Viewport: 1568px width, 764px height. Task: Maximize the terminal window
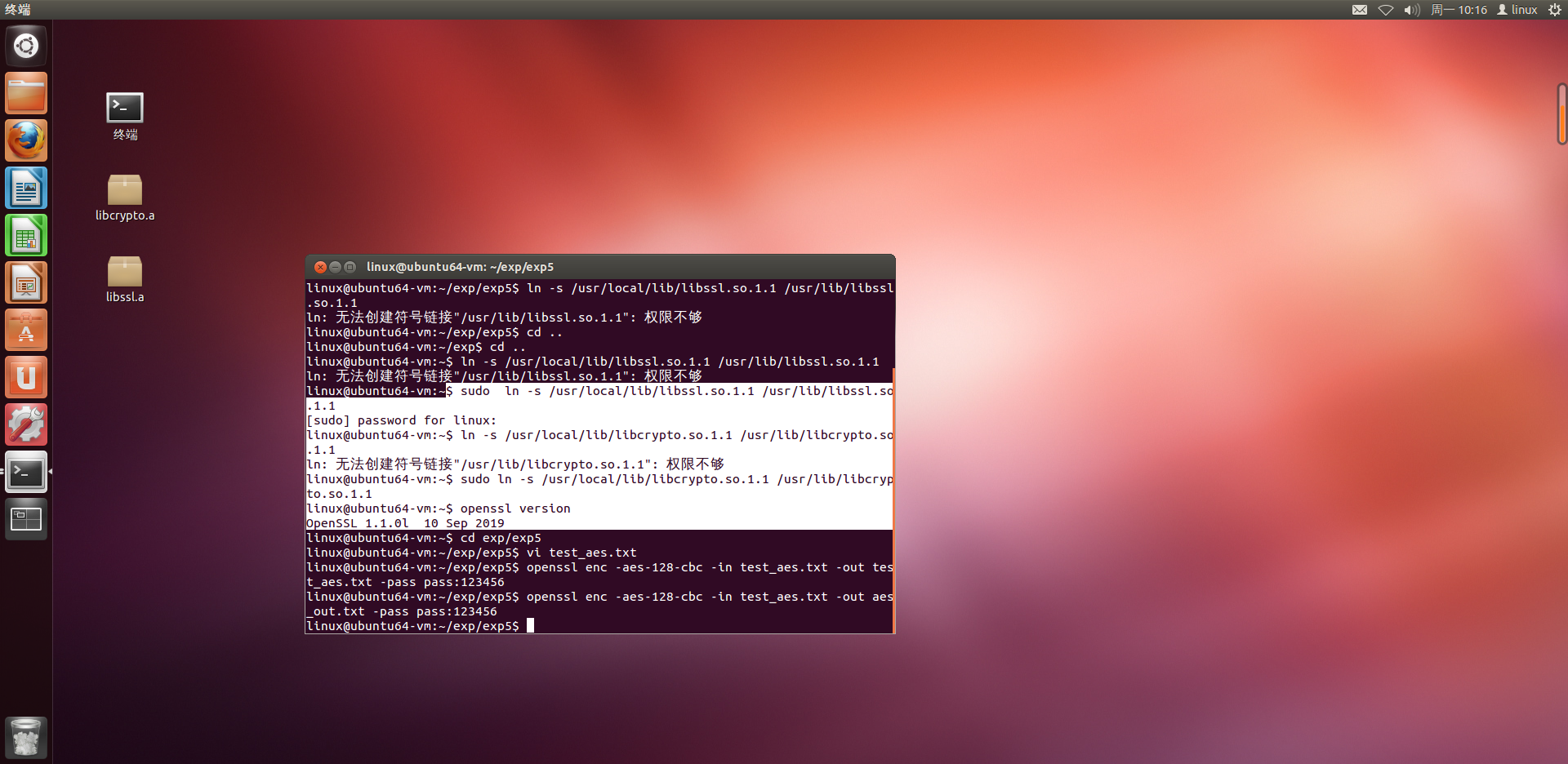click(350, 267)
